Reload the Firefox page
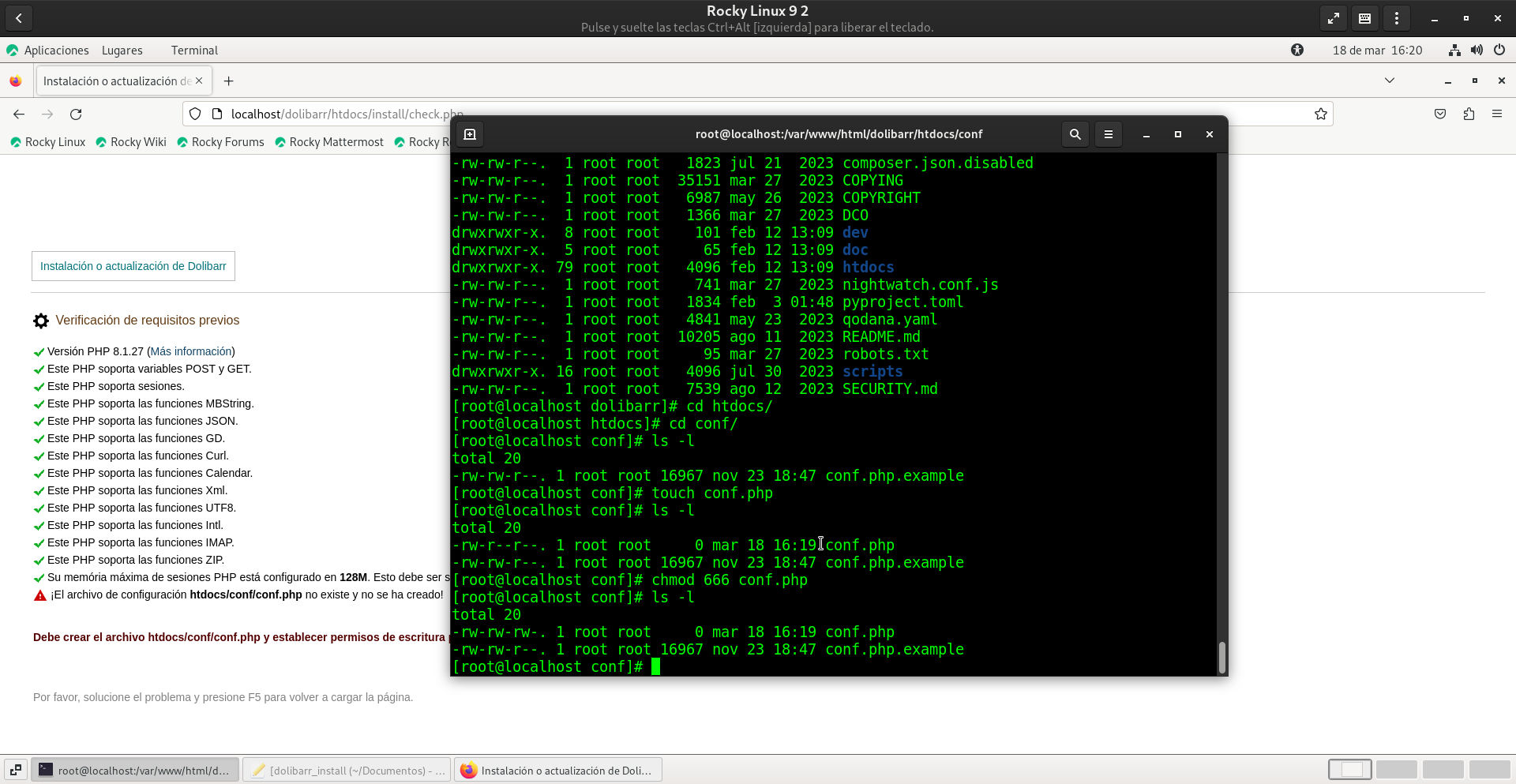The width and height of the screenshot is (1516, 784). click(76, 114)
